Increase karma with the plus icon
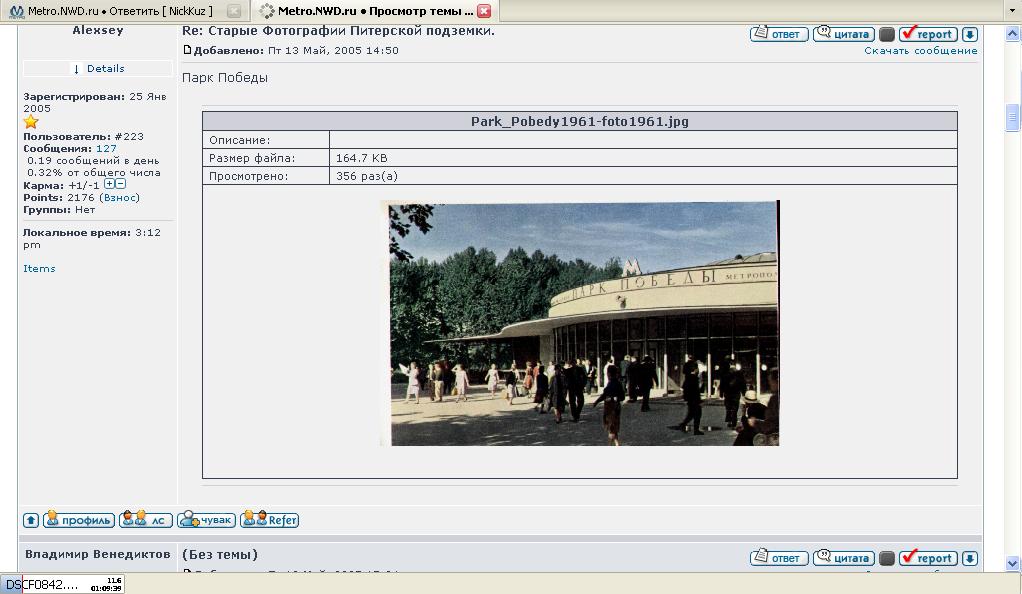This screenshot has width=1022, height=594. click(109, 184)
